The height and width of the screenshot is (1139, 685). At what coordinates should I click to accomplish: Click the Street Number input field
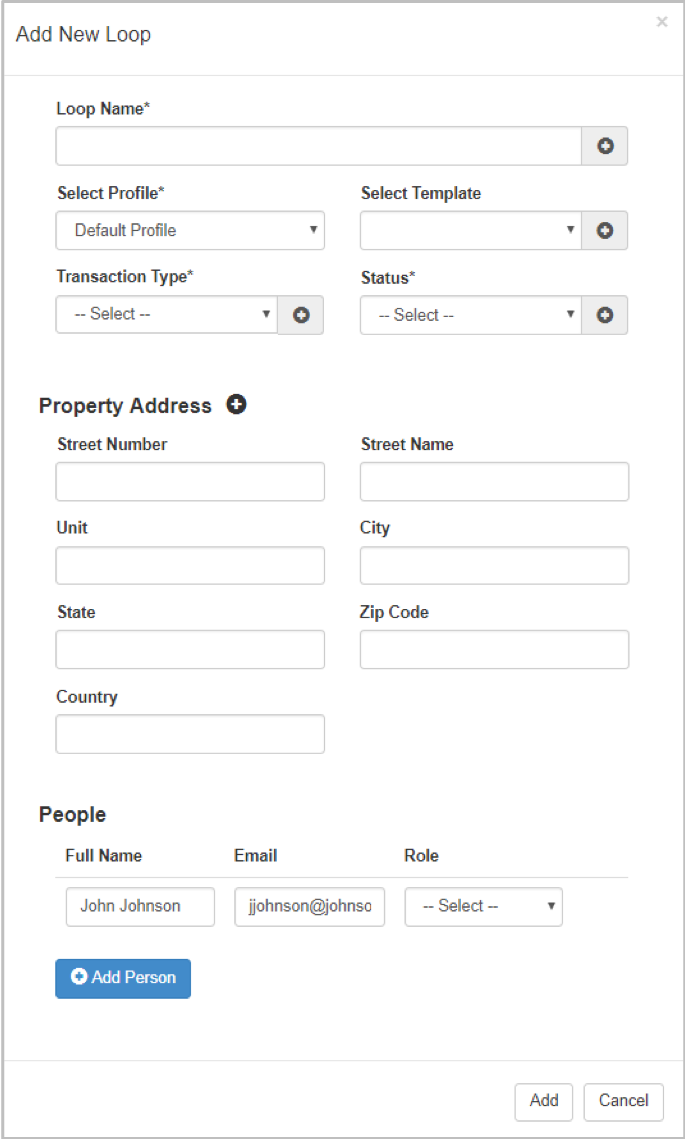[x=190, y=481]
